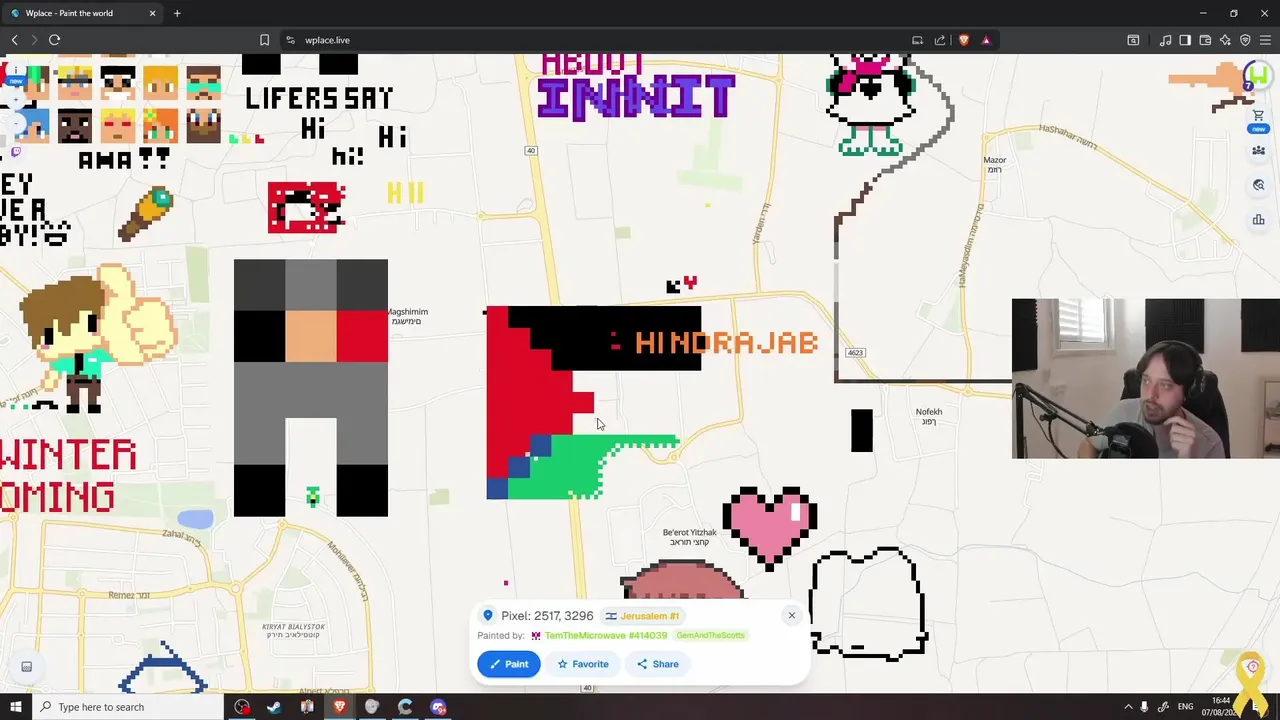Click the blue Paint button
This screenshot has height=720, width=1280.
coord(508,664)
